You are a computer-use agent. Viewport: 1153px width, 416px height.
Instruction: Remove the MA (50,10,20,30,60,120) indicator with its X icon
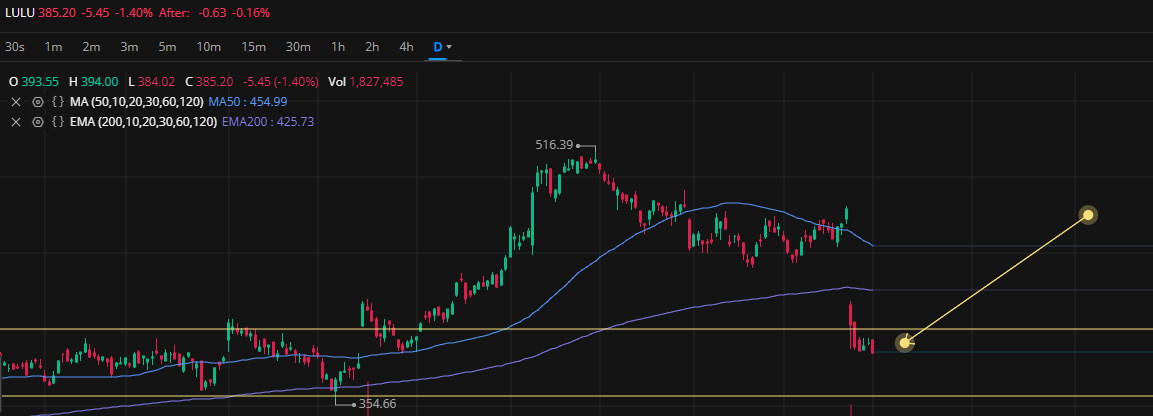tap(15, 101)
